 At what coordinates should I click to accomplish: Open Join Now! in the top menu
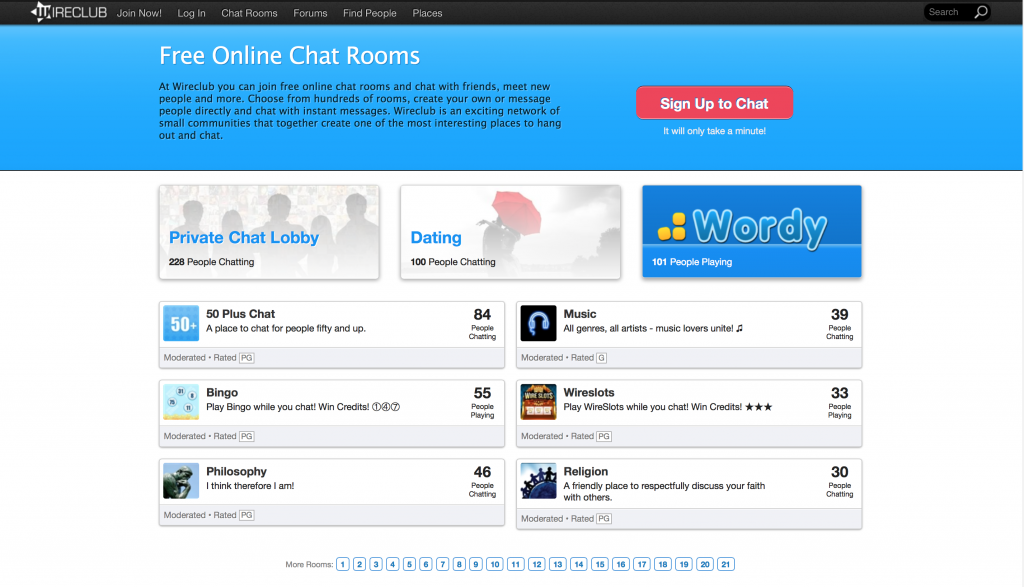tap(139, 13)
